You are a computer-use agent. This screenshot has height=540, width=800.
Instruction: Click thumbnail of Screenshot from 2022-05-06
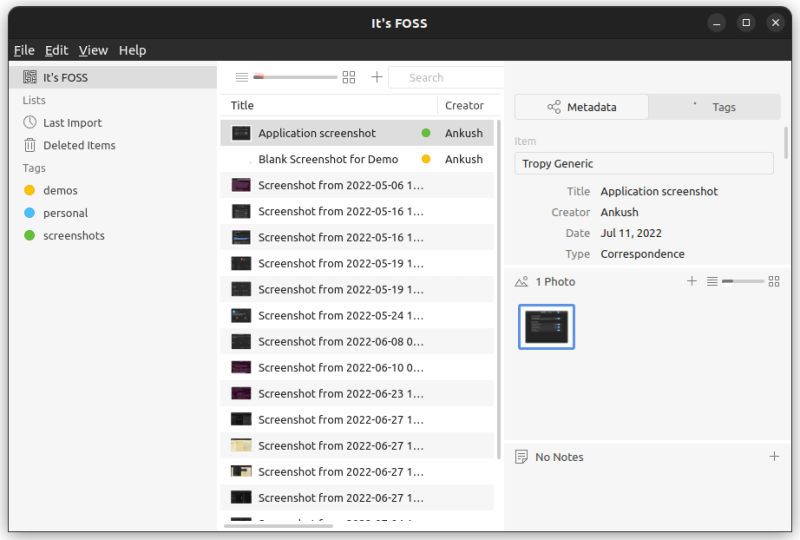tap(241, 185)
